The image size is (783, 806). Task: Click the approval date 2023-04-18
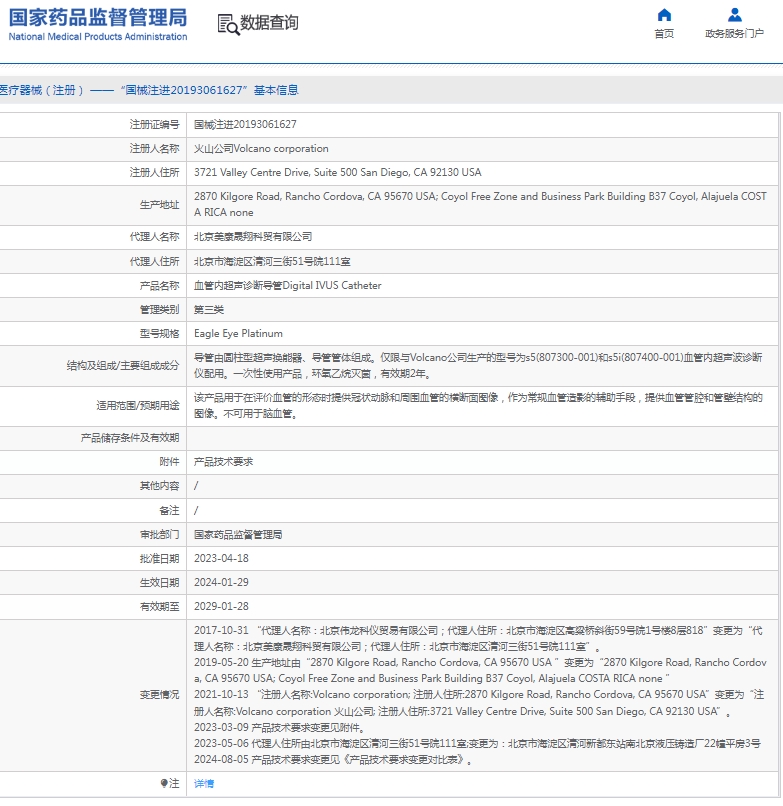(221, 558)
